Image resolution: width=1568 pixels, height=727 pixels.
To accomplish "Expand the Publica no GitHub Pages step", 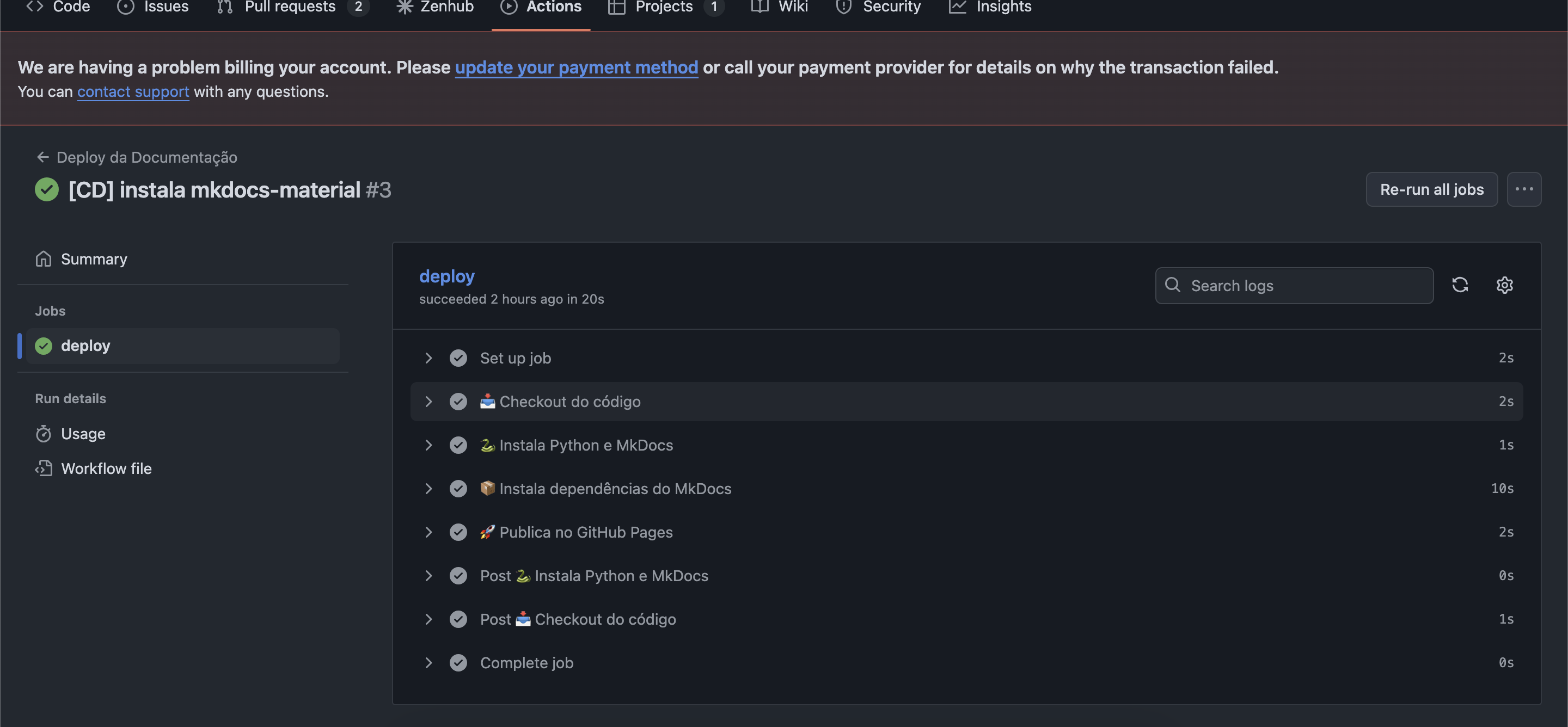I will [x=428, y=532].
